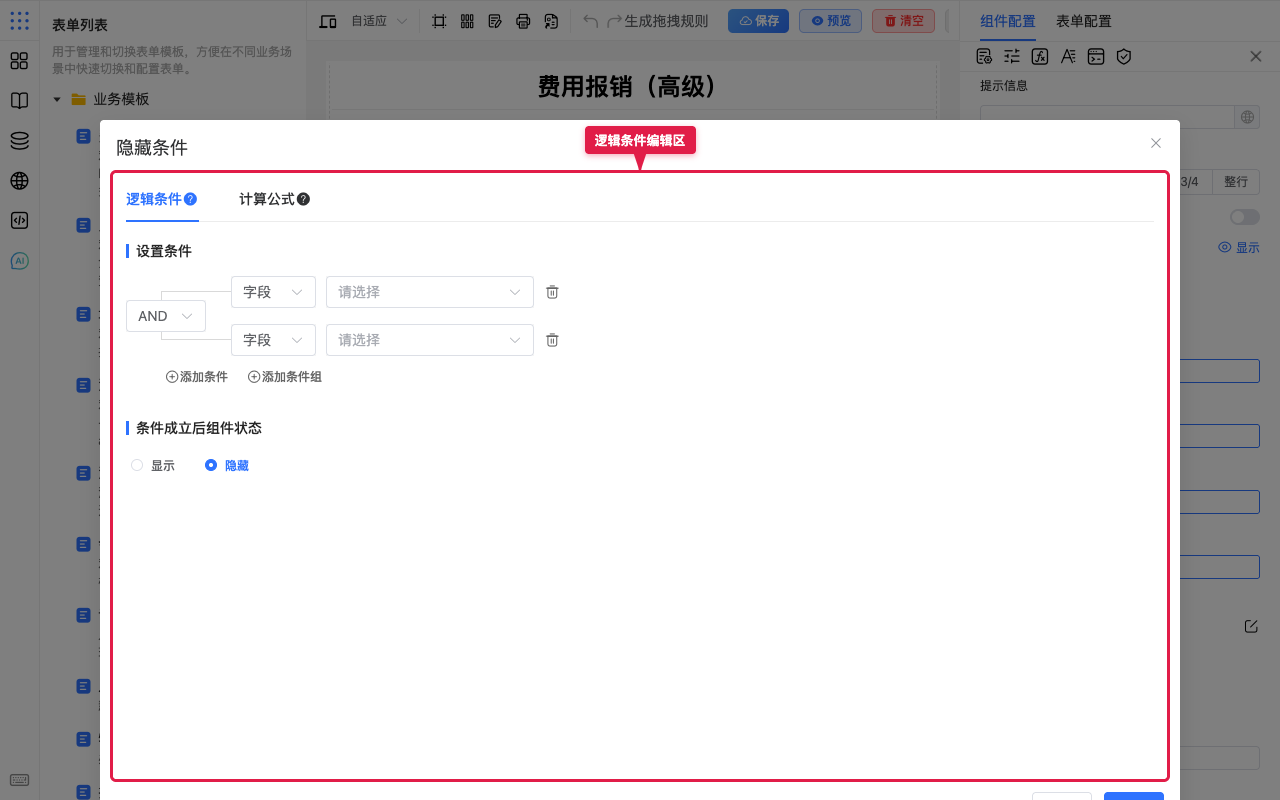Image resolution: width=1280 pixels, height=800 pixels.
Task: Close the component config panel with X
Action: pos(1256,56)
